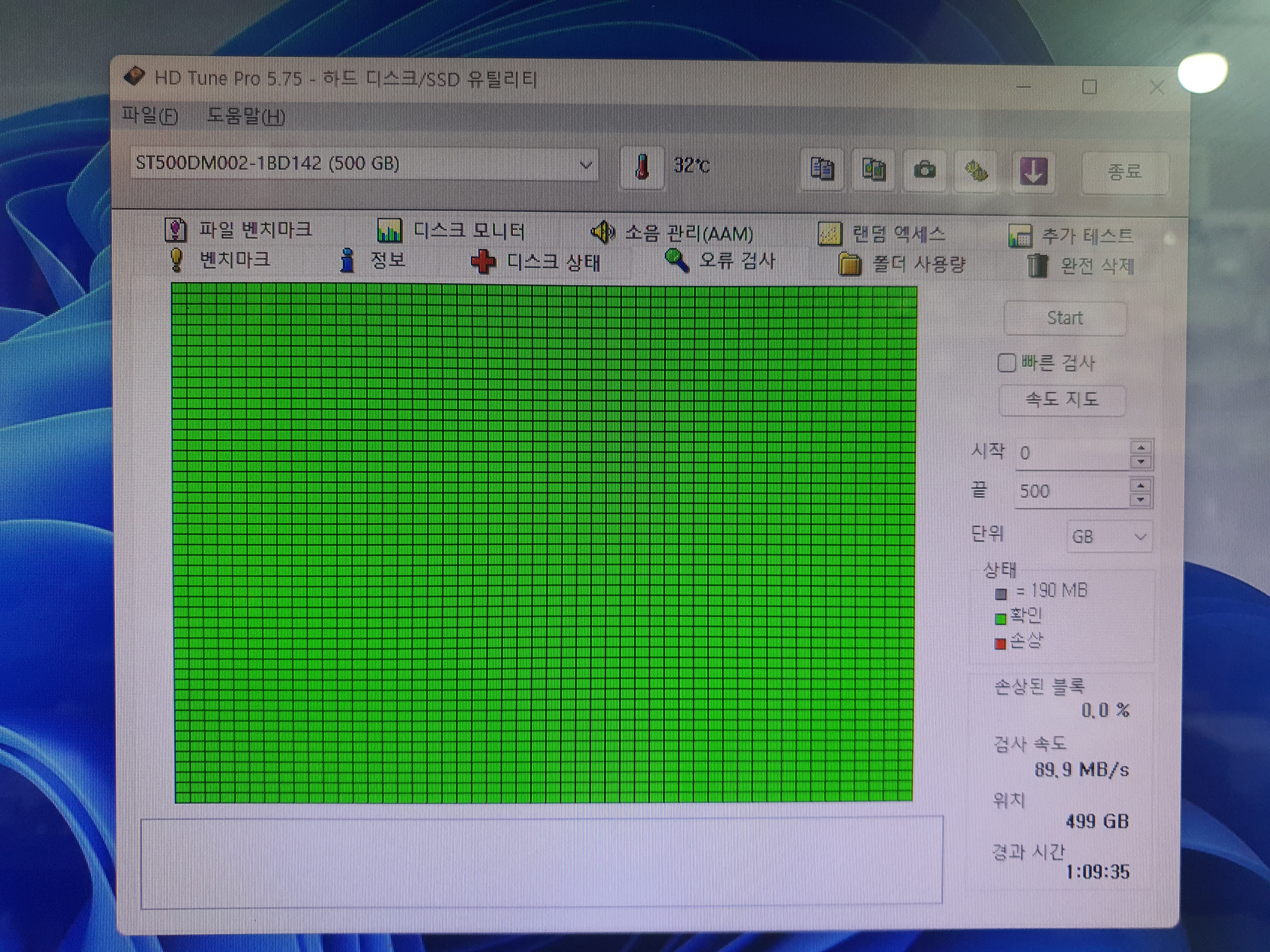The height and width of the screenshot is (952, 1270).
Task: Open the 소음 관리(AAM) tab
Action: pos(672,233)
